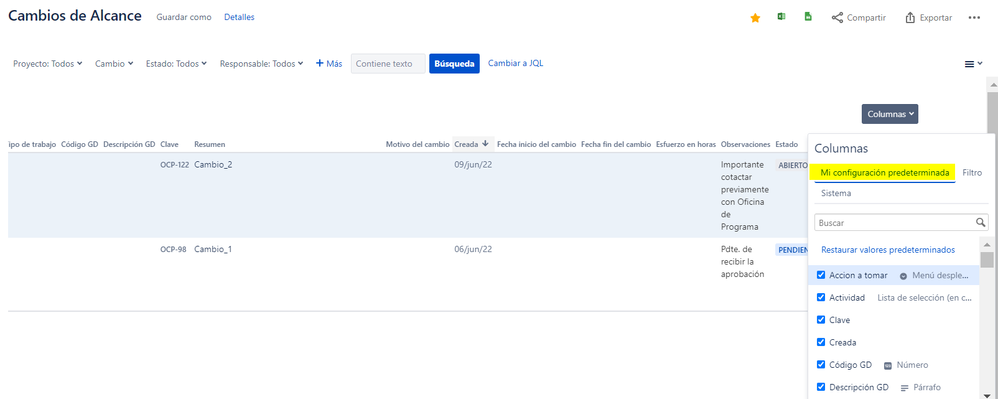Sort by Fecha inicio del cambio header

[x=537, y=144]
